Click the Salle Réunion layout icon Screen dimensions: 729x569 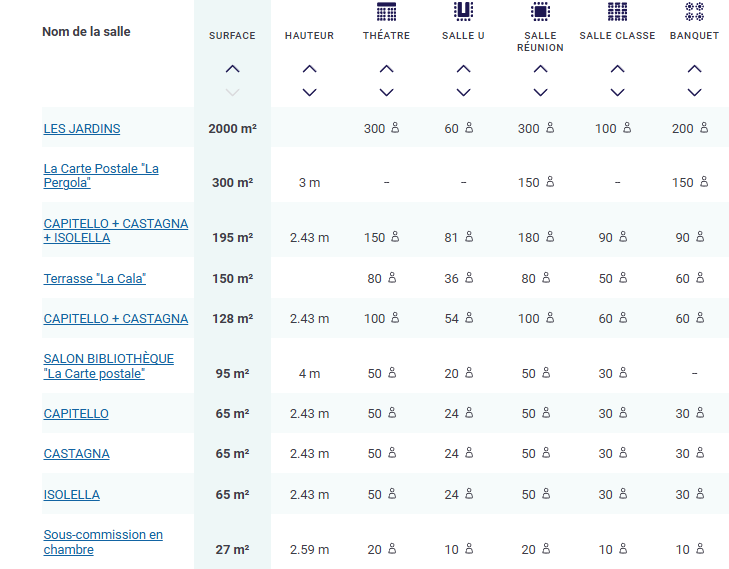540,12
